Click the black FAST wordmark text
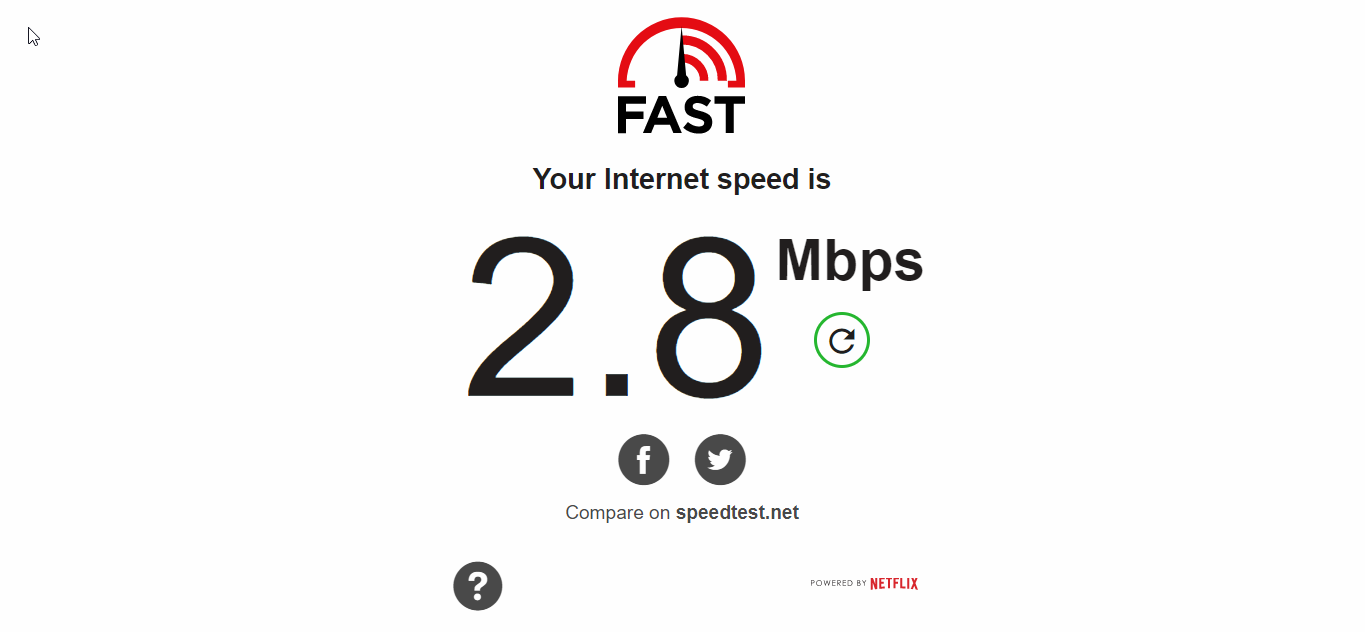Image resolution: width=1365 pixels, height=632 pixels. [681, 114]
